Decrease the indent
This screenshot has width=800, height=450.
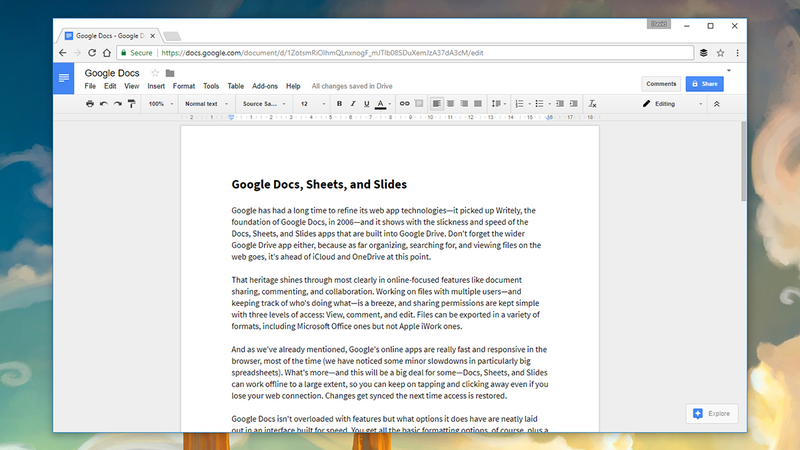pos(560,104)
